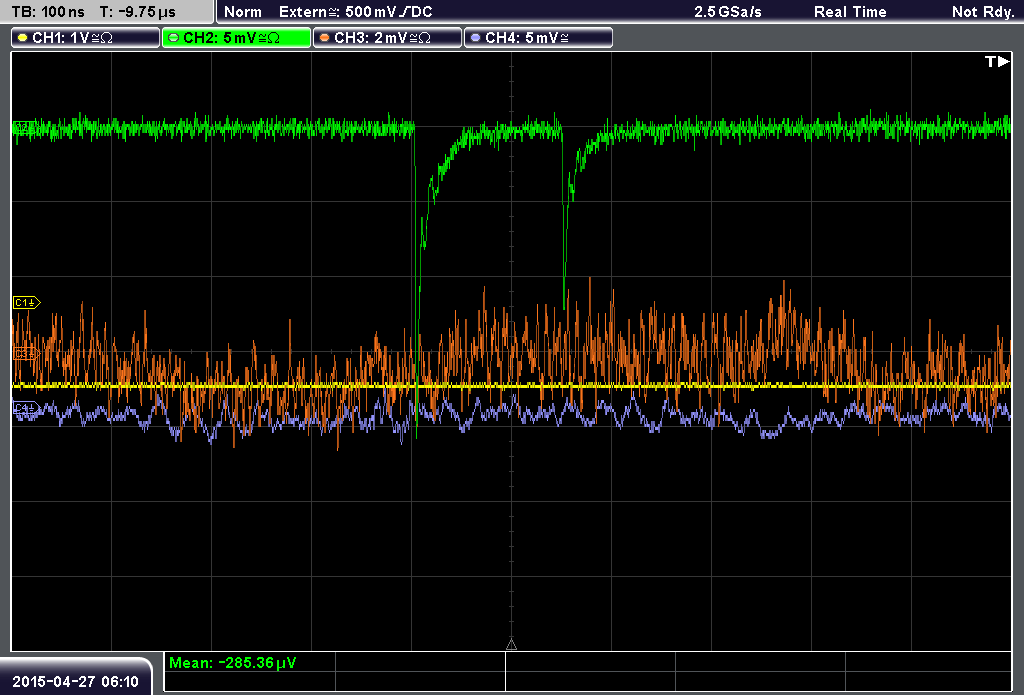Screen dimensions: 1024x695
Task: Click the Not Rdy. status indicator
Action: click(983, 12)
